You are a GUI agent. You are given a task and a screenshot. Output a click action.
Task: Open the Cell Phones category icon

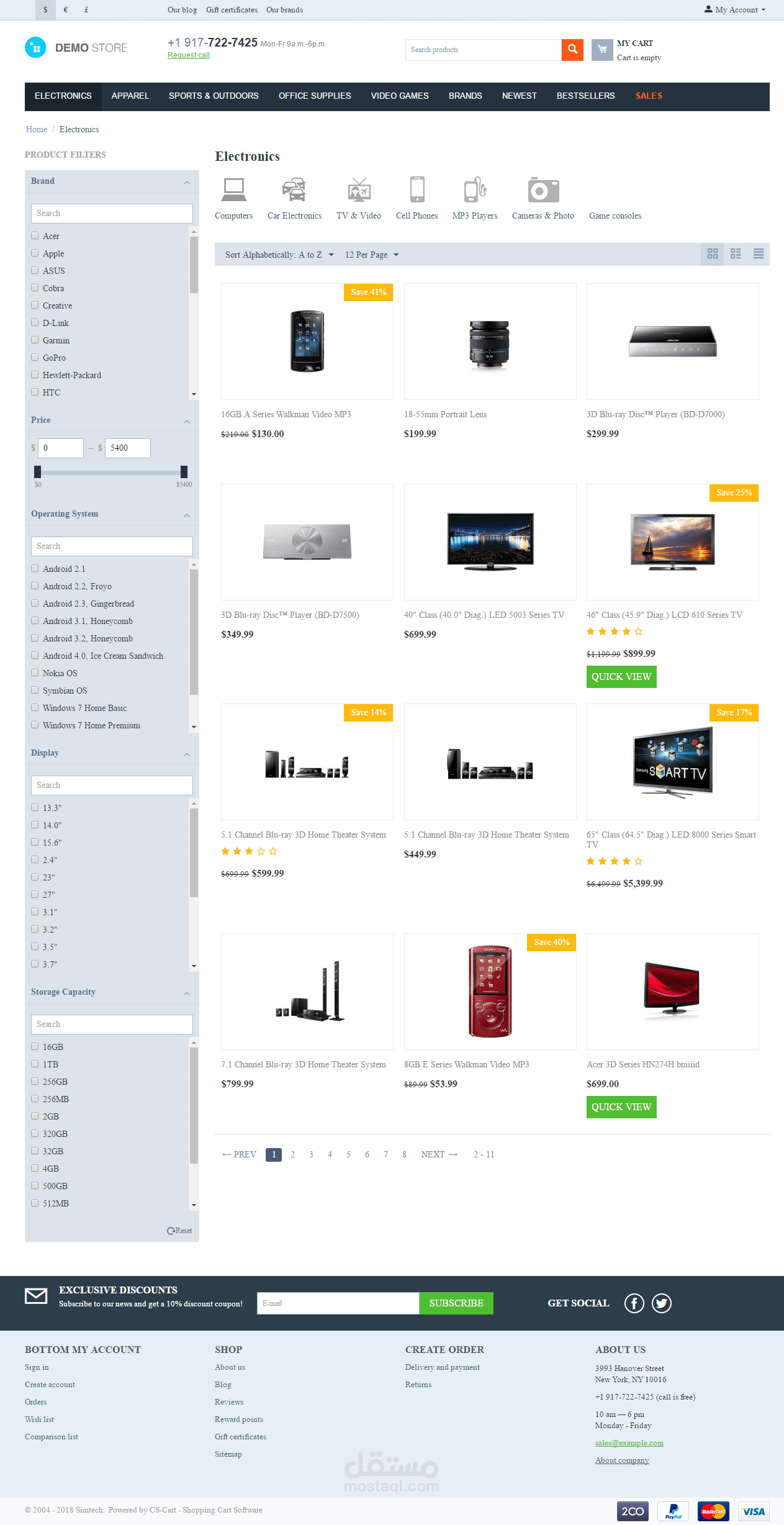tap(417, 190)
